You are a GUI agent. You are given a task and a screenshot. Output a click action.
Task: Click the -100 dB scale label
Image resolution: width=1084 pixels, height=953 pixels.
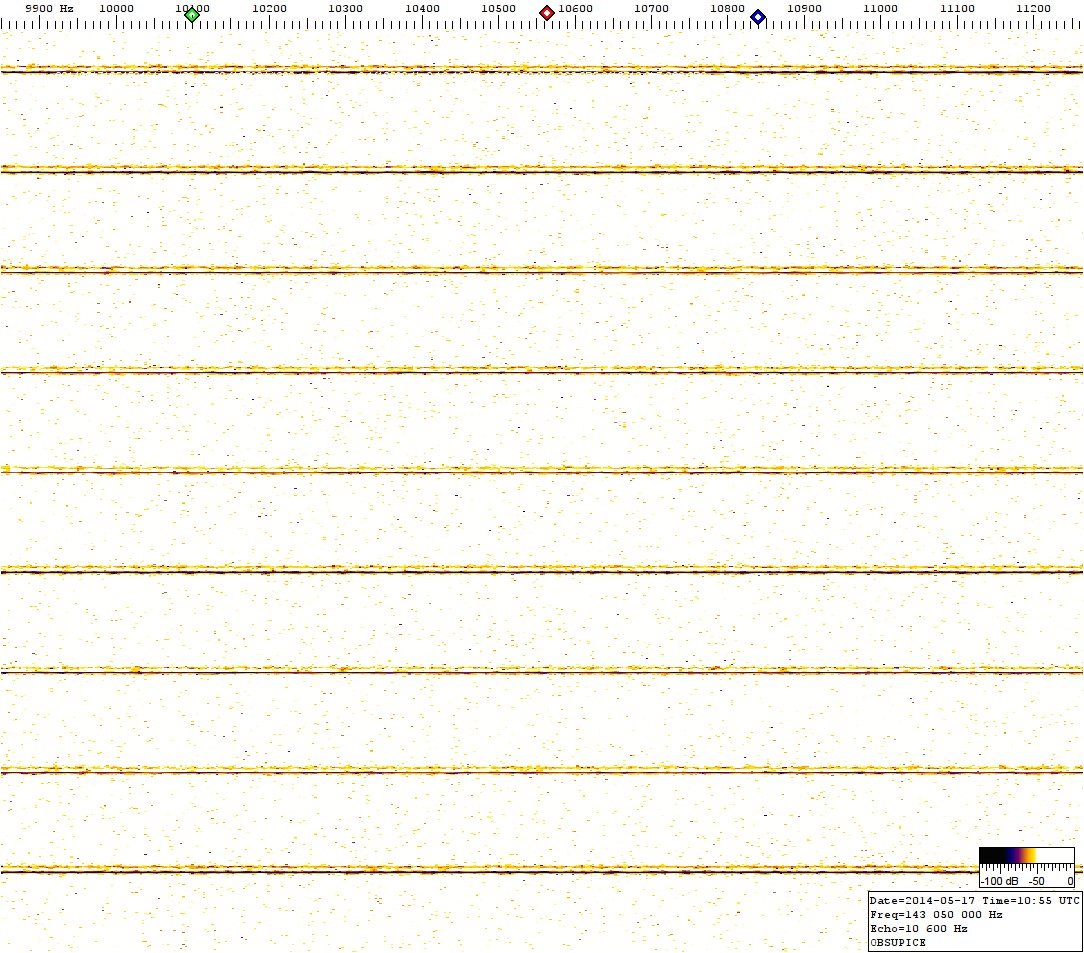coord(1000,882)
